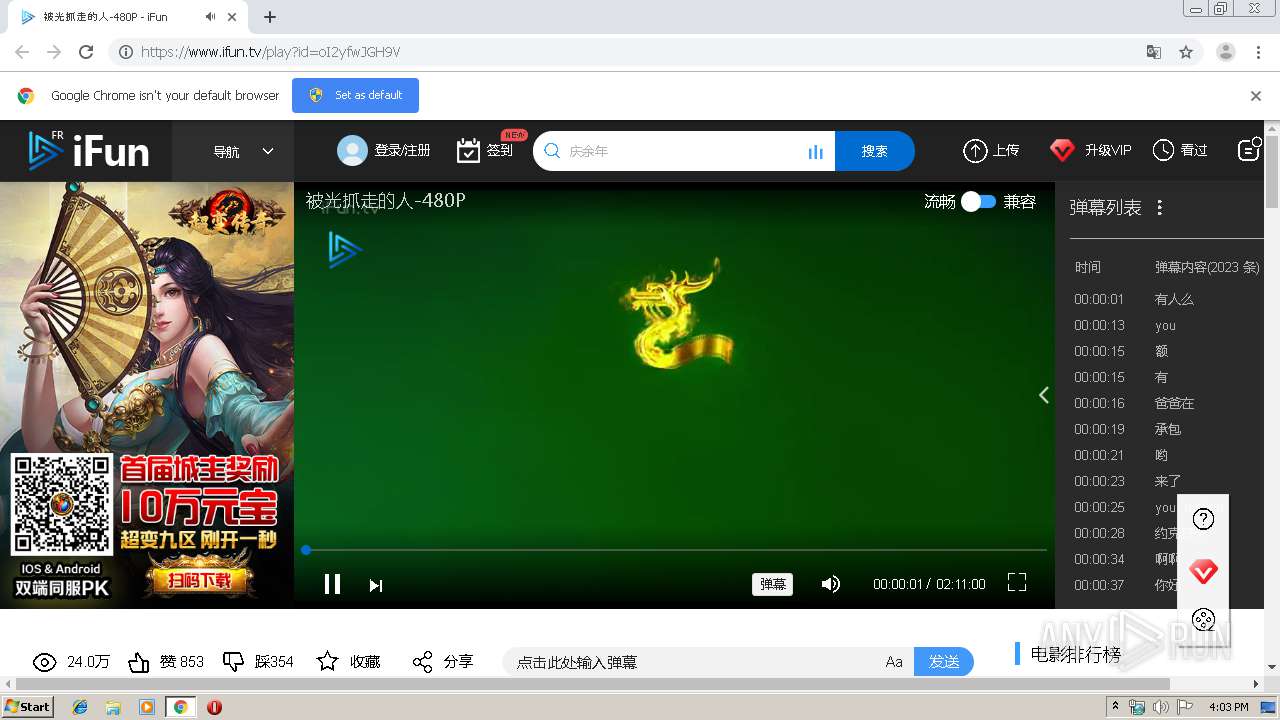Click the 时间 column header
1280x720 pixels.
pos(1088,267)
